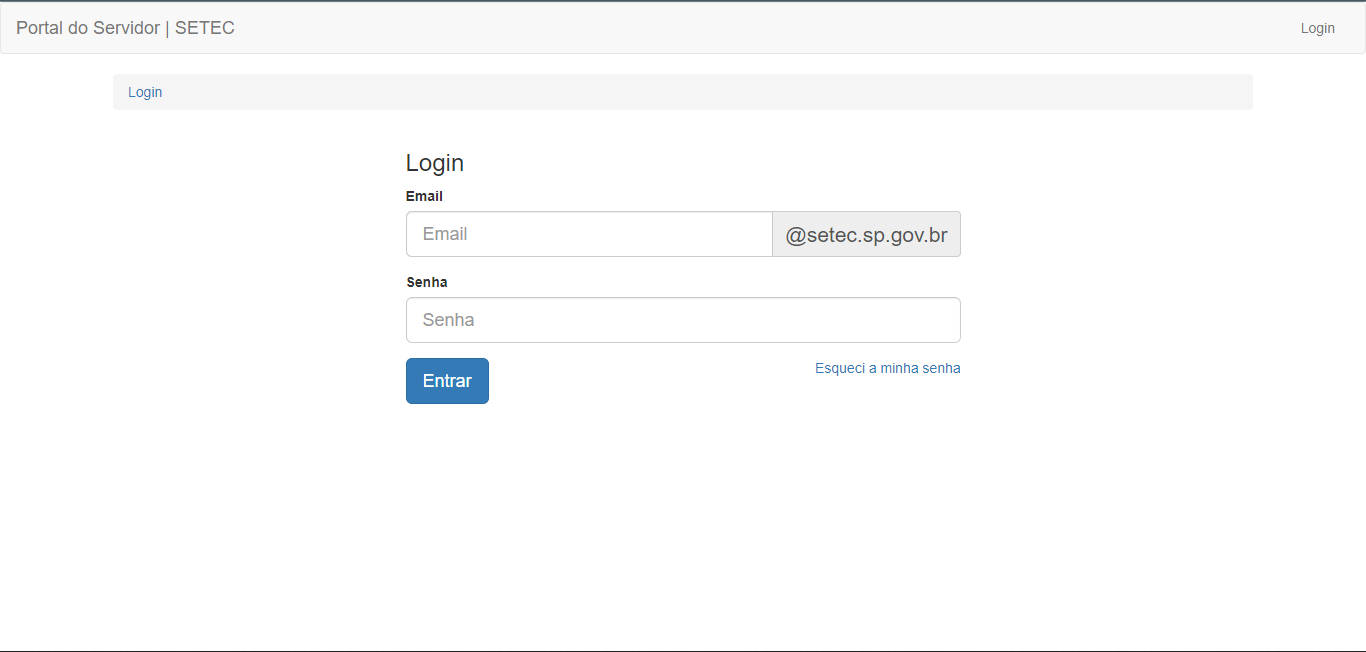Click the Login heading of the form
Screen dimensions: 1366x652
point(435,163)
